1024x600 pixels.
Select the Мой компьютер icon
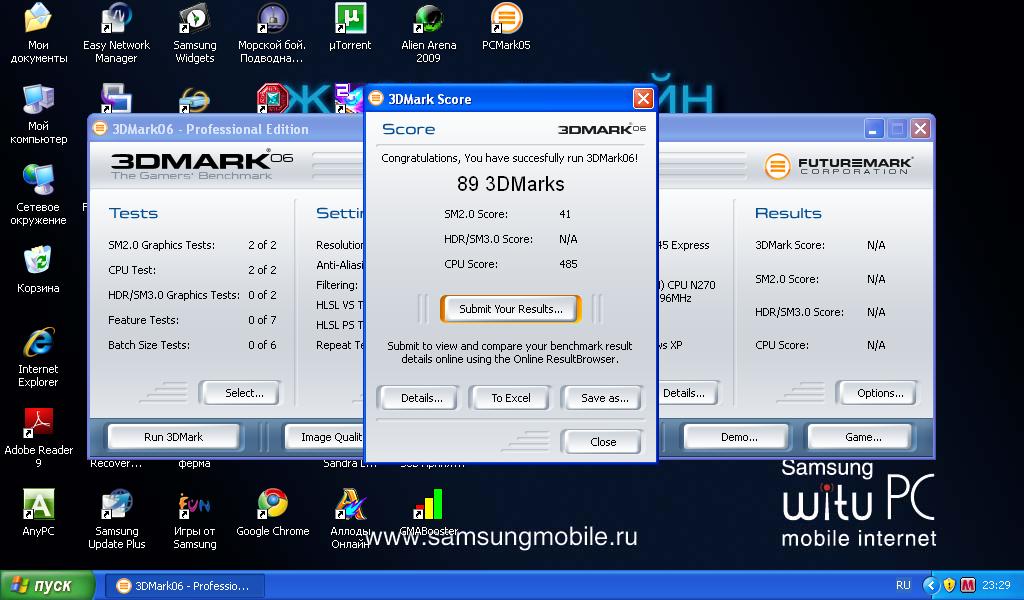39,114
